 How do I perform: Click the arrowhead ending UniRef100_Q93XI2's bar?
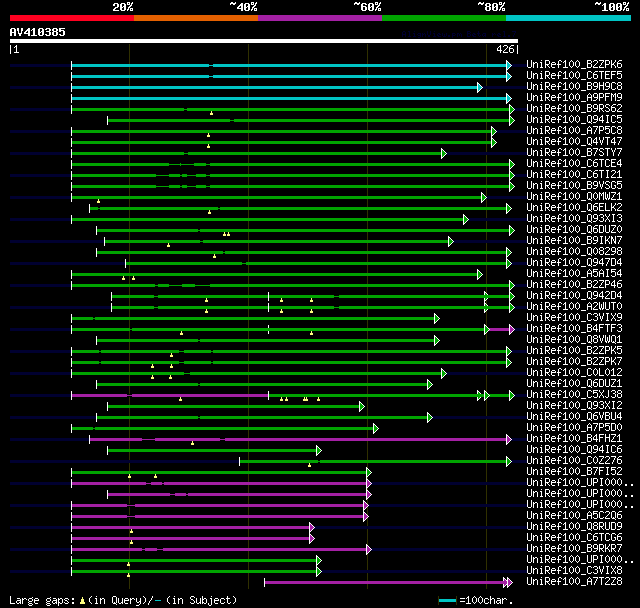coord(362,406)
